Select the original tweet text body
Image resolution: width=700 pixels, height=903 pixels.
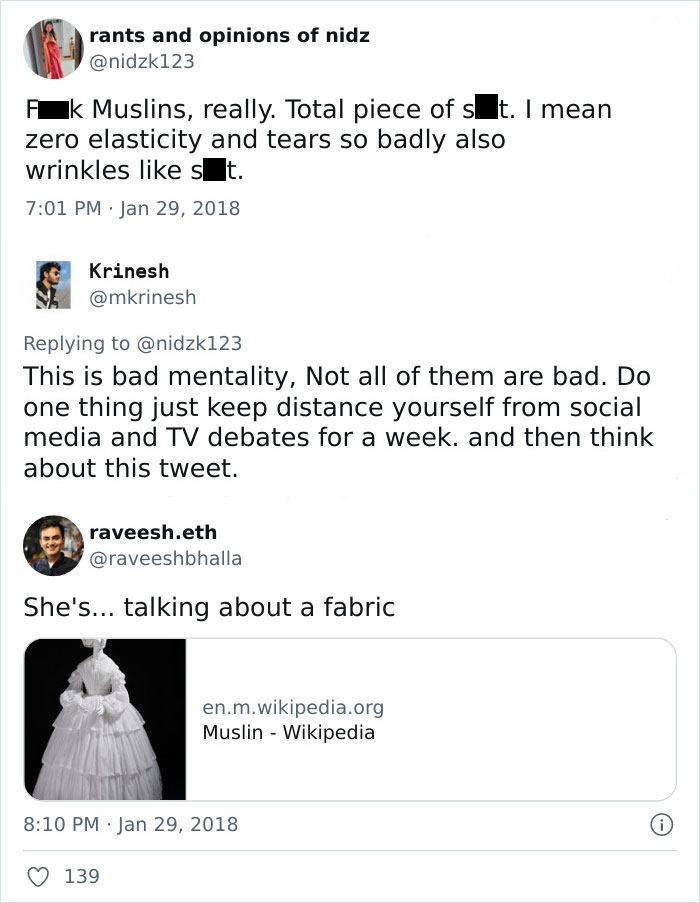pos(320,138)
